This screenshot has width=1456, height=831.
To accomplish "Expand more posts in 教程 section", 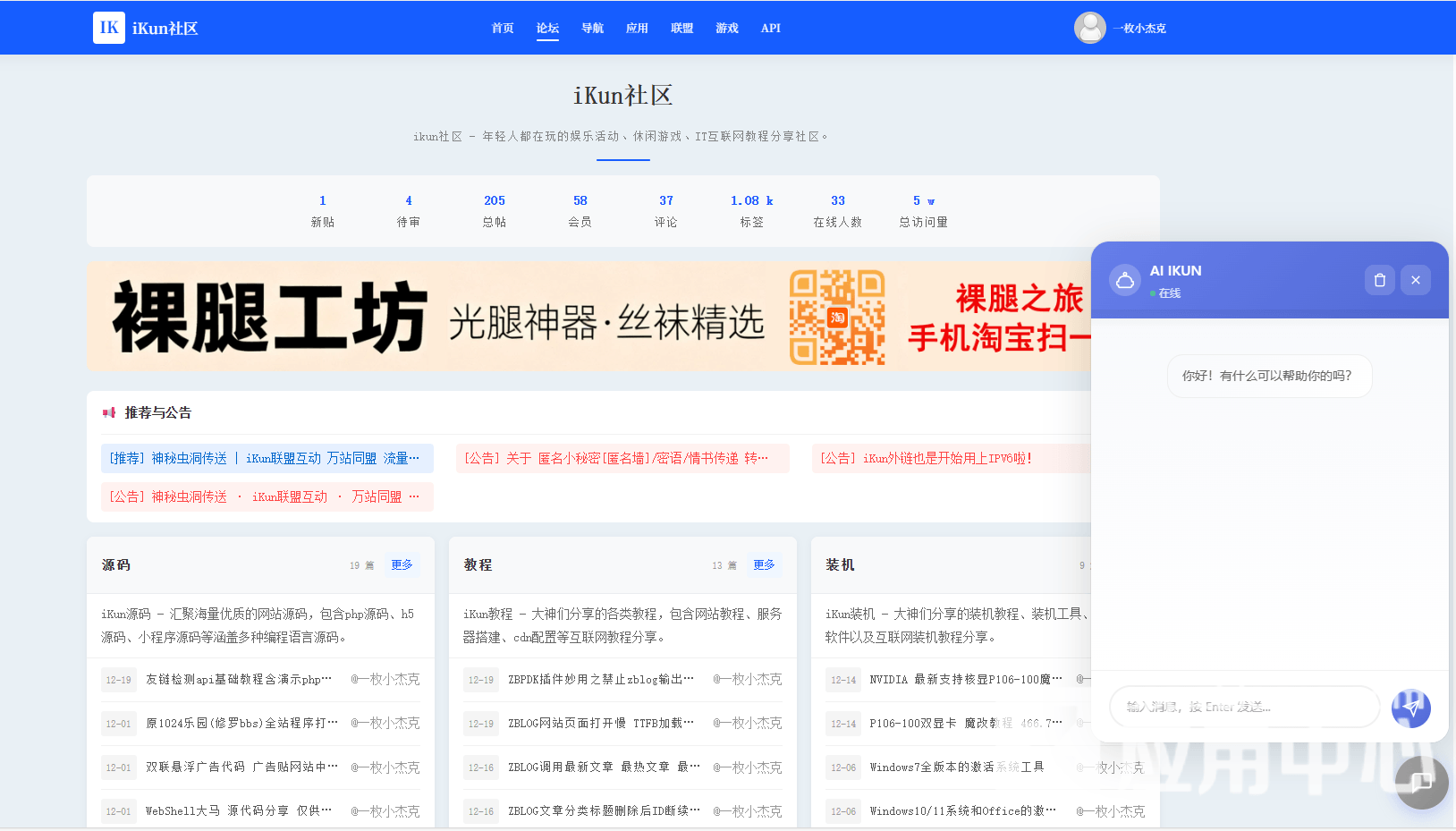I will pyautogui.click(x=764, y=565).
